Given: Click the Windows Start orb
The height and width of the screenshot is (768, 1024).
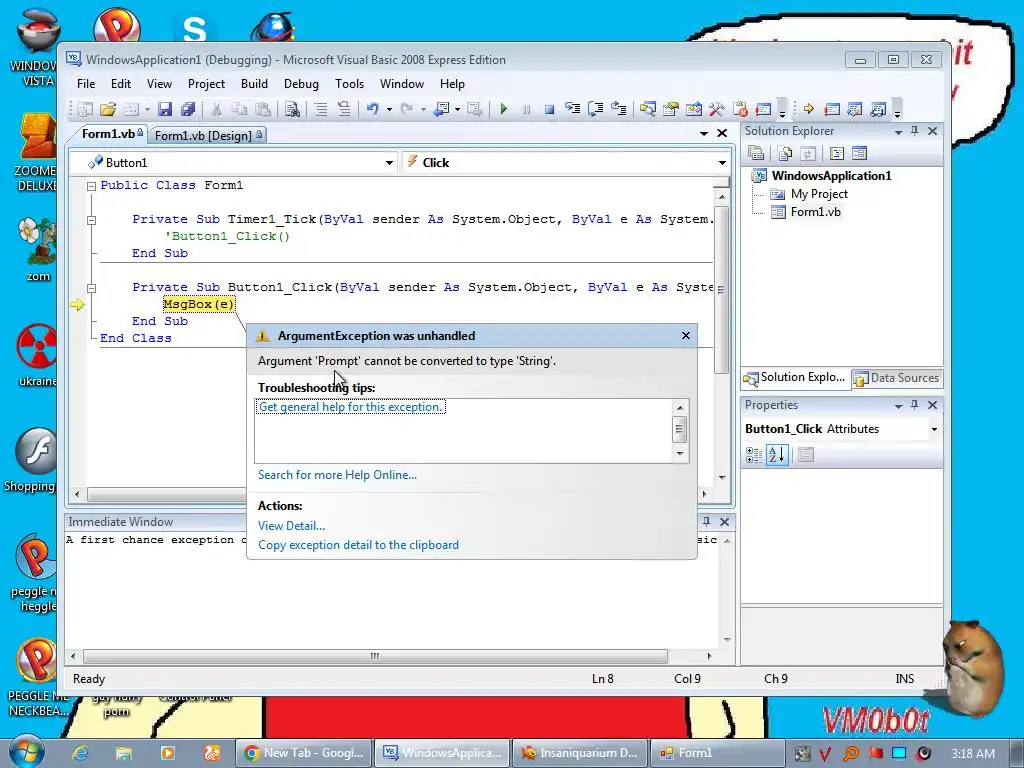Looking at the screenshot, I should tap(26, 751).
